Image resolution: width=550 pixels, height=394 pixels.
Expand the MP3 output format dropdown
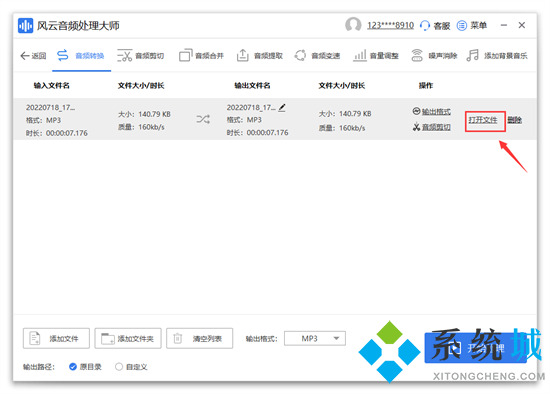pos(315,339)
